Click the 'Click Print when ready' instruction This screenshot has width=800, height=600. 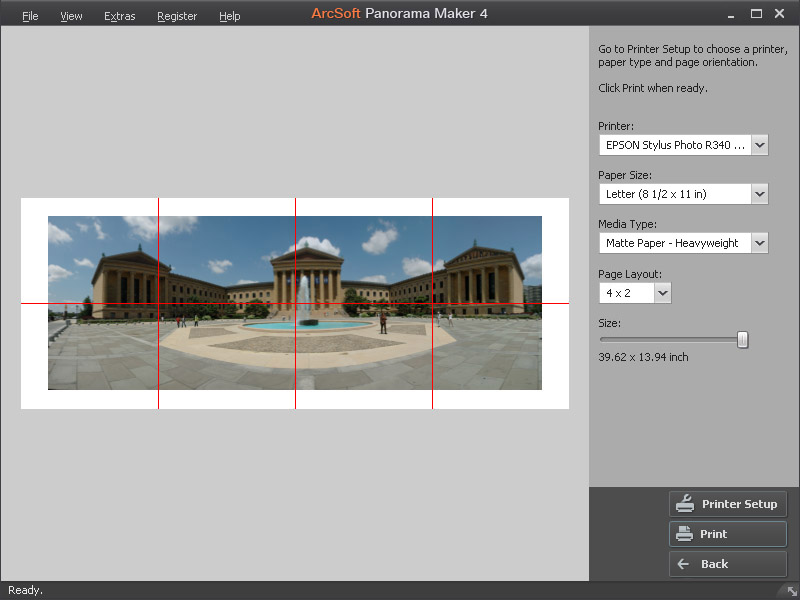(653, 88)
